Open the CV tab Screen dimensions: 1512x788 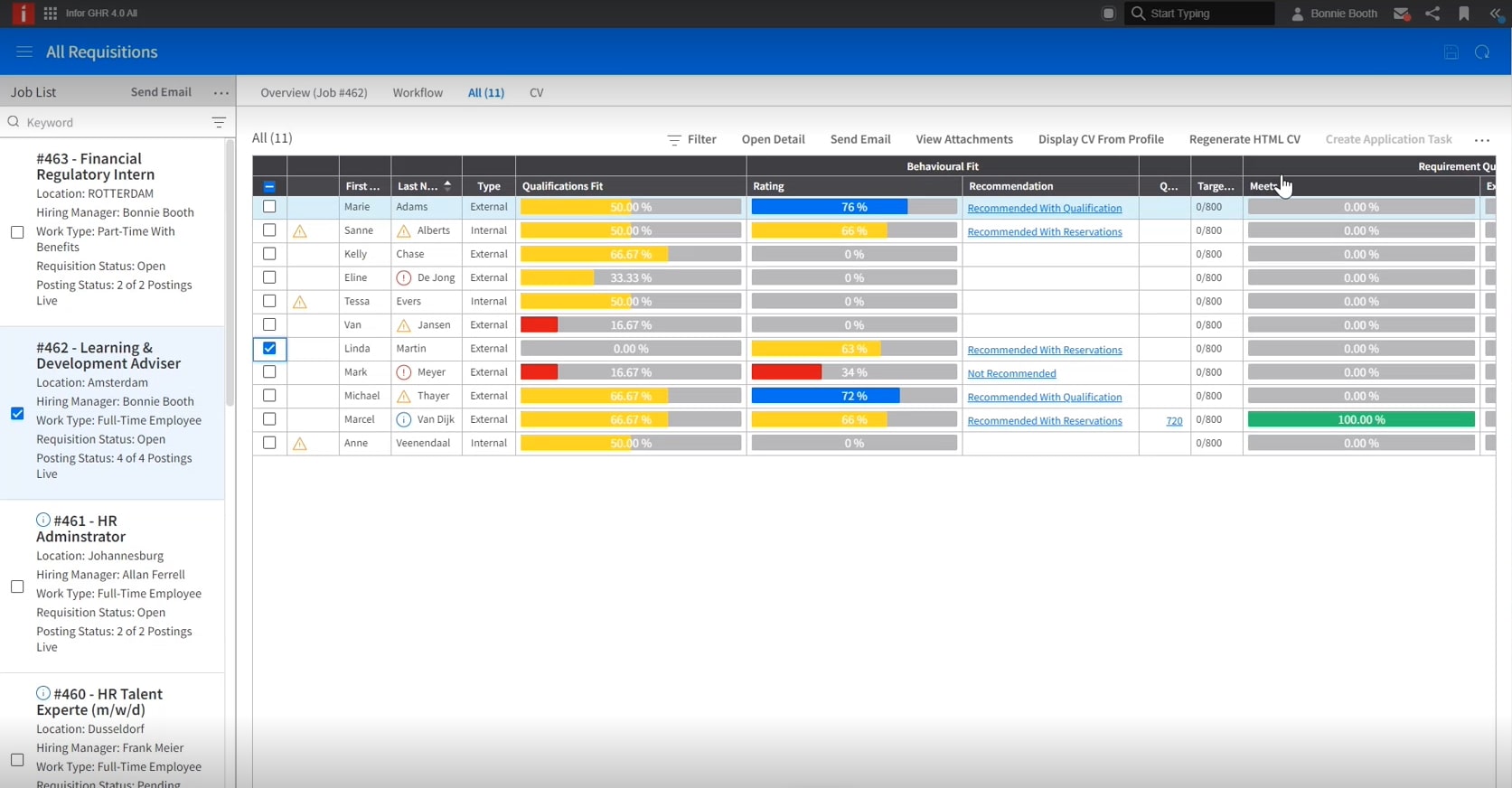536,93
